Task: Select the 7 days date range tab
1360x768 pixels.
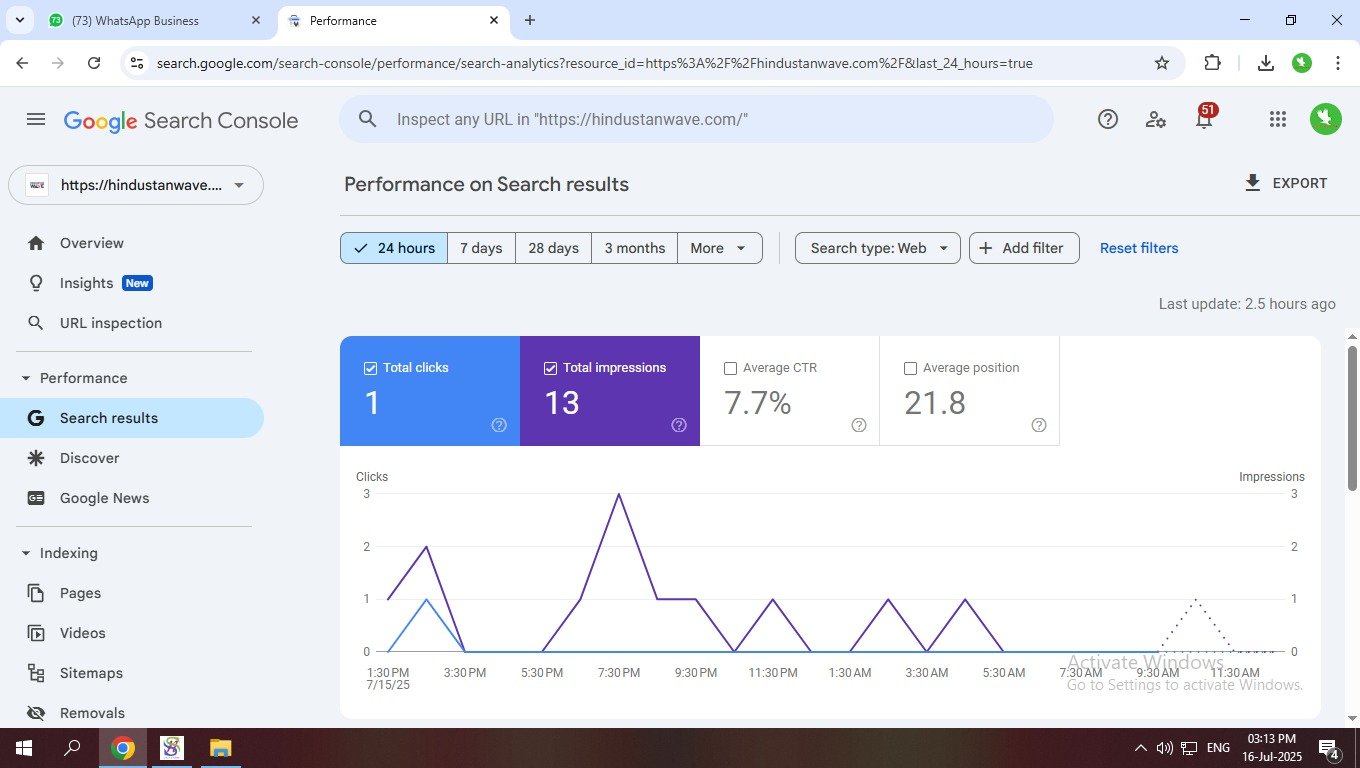Action: point(481,248)
